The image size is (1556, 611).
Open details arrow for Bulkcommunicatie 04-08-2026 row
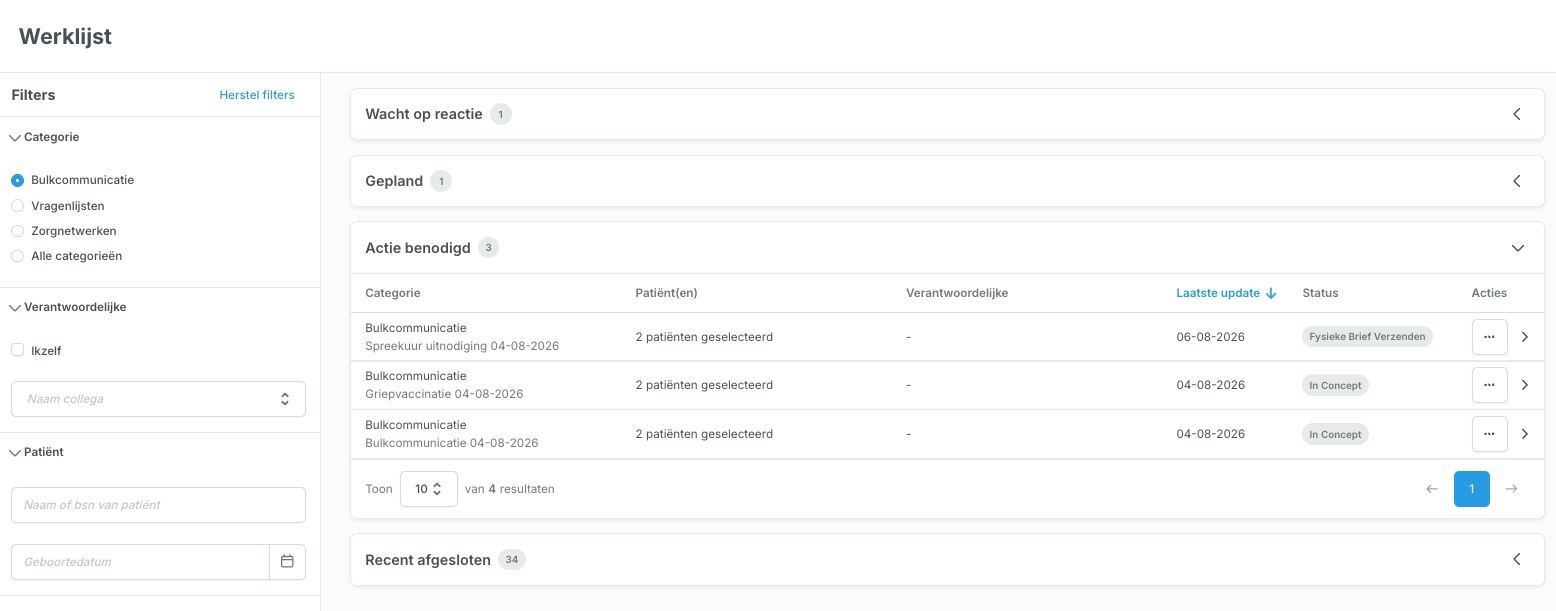[x=1524, y=434]
